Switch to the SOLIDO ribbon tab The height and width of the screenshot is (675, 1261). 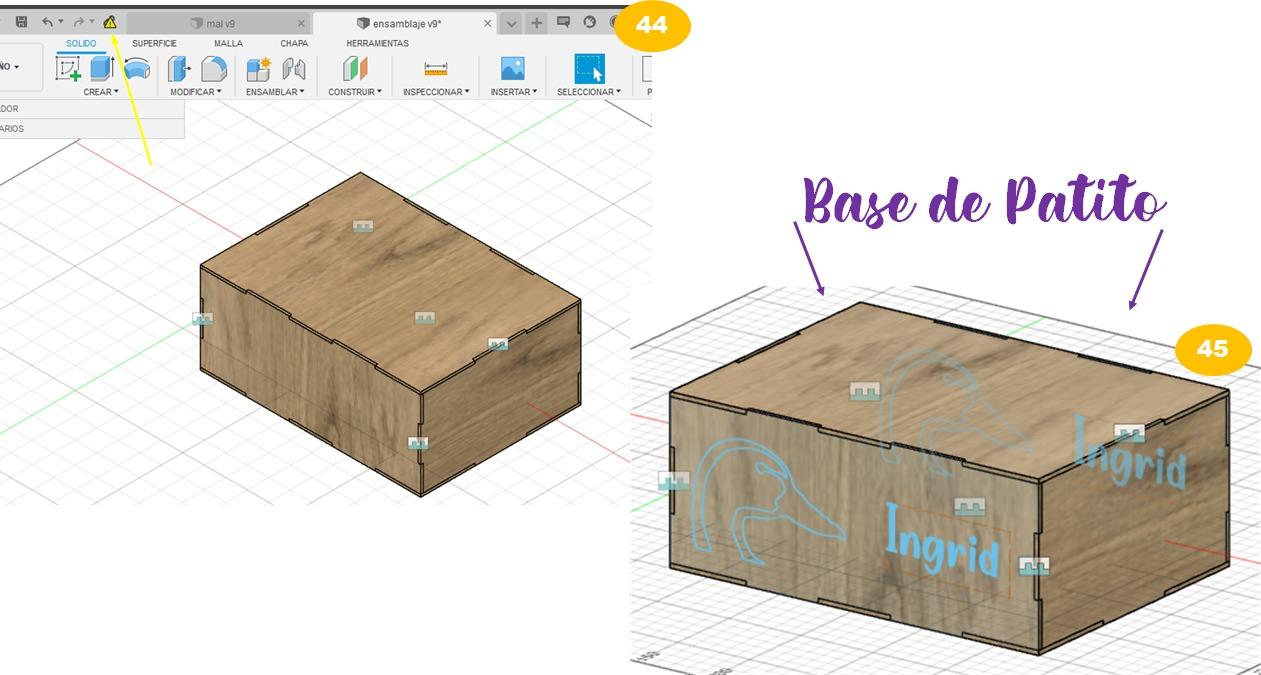tap(81, 43)
